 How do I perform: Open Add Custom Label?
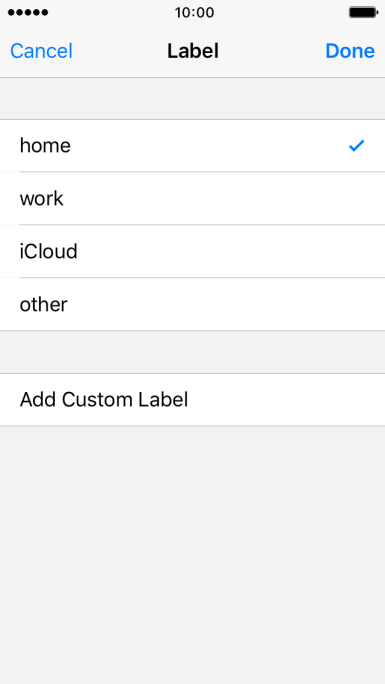(x=192, y=400)
